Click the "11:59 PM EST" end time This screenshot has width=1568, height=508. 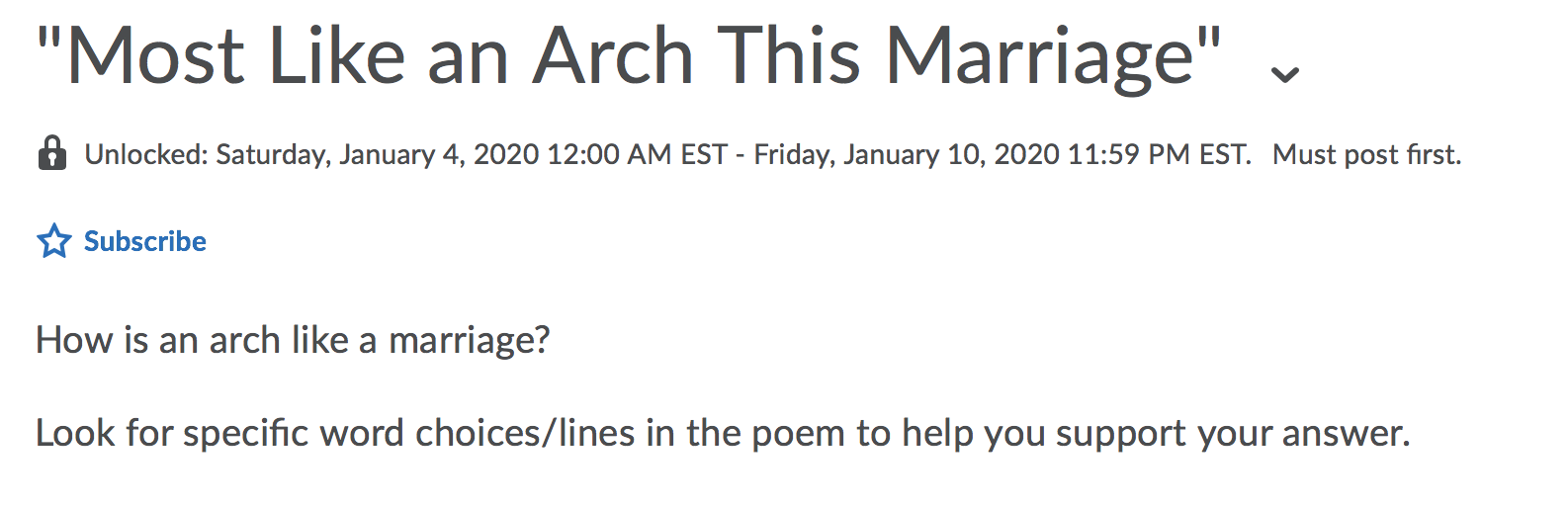coord(1159,155)
